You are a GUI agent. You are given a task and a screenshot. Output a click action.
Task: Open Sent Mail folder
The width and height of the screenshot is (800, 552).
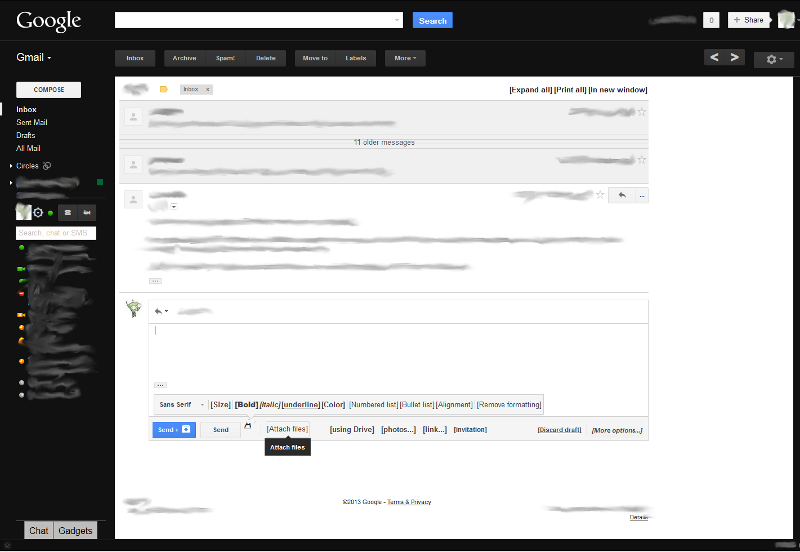[x=32, y=122]
